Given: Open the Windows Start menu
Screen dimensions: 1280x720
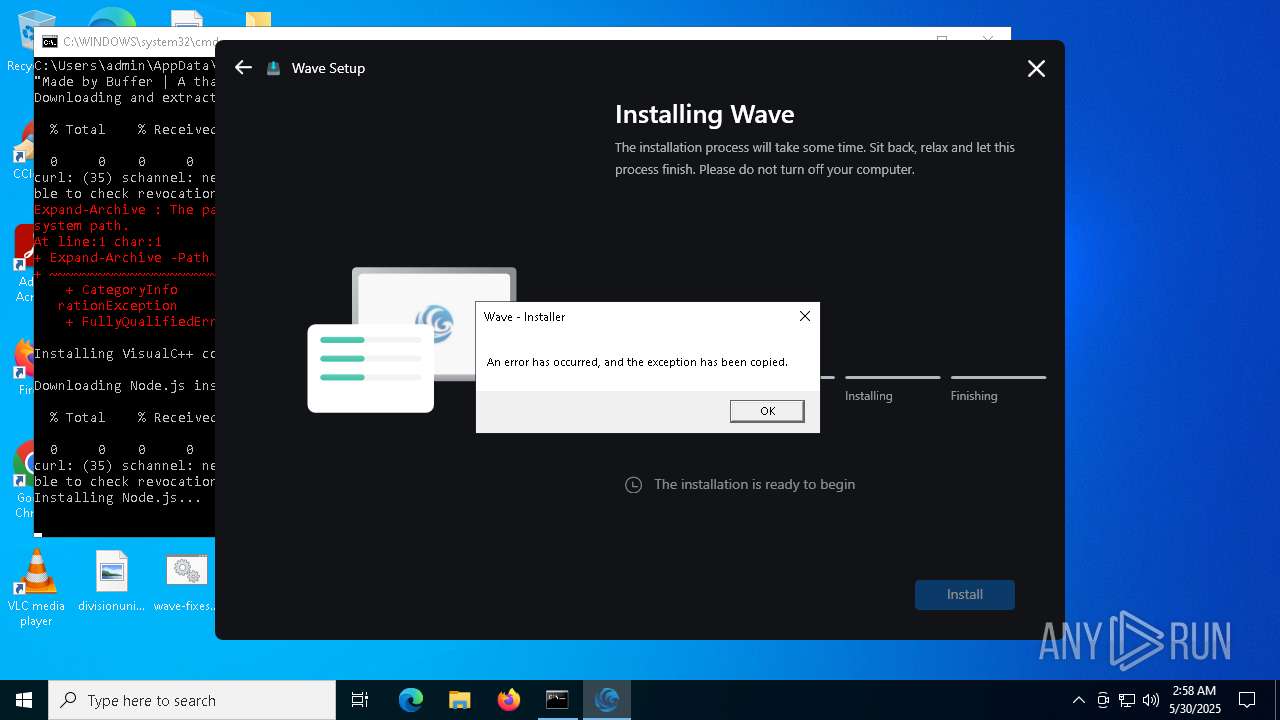Looking at the screenshot, I should click(x=24, y=700).
